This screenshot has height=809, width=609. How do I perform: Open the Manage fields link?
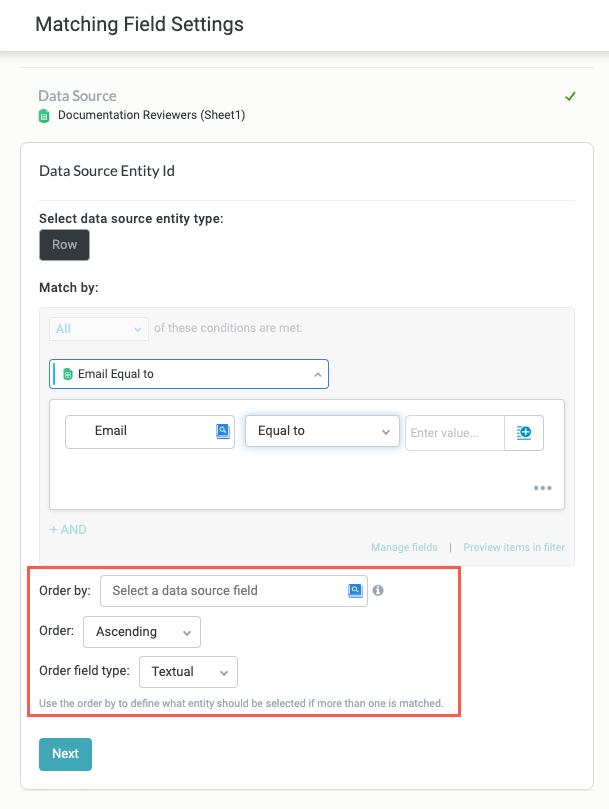click(x=404, y=547)
